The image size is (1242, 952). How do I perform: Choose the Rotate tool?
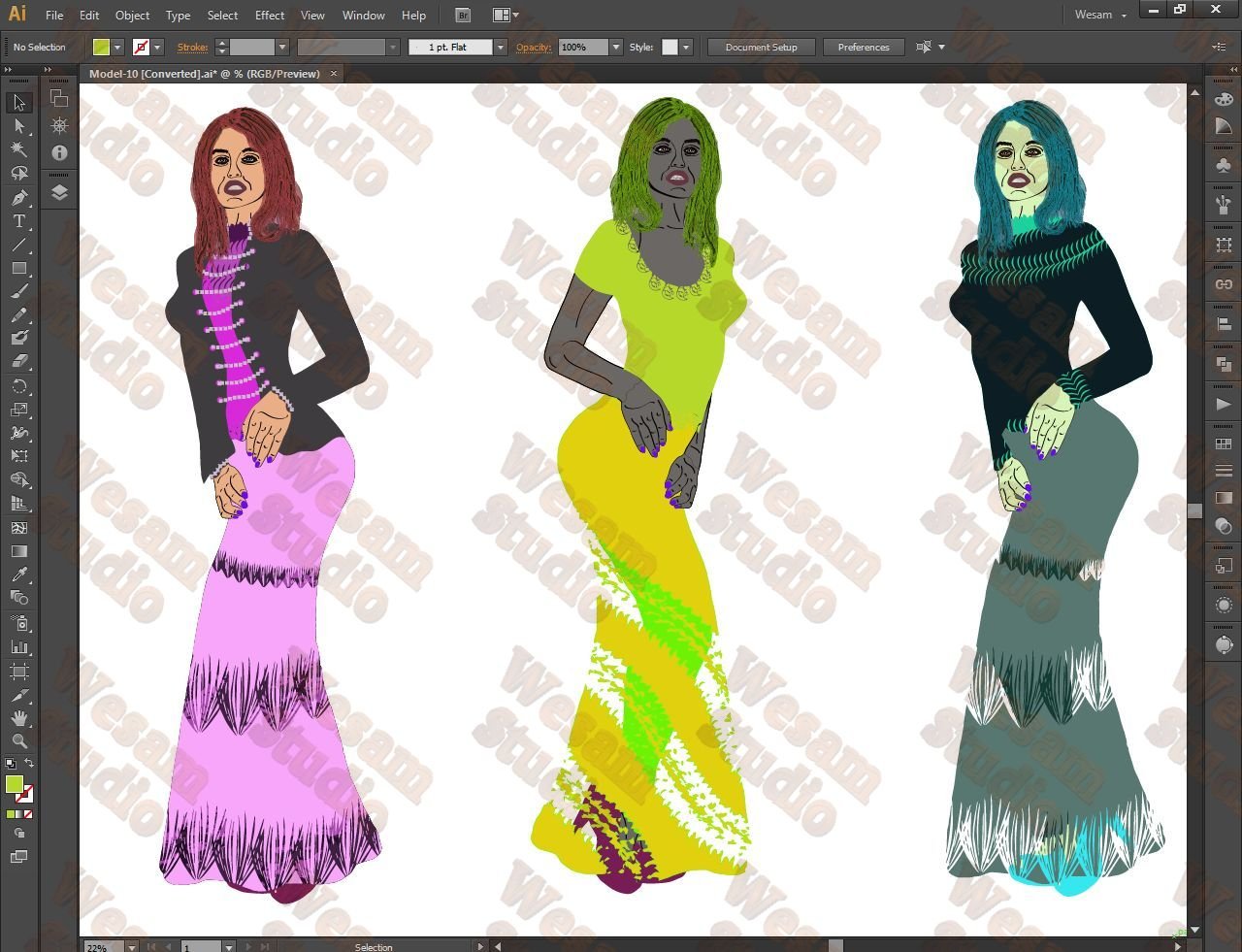tap(18, 386)
